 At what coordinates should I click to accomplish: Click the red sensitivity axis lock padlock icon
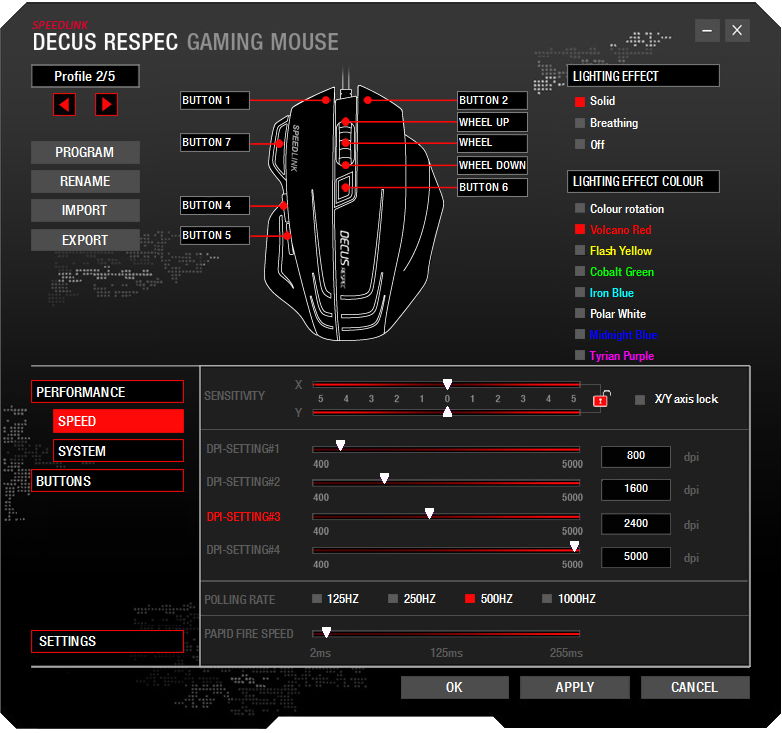[601, 399]
